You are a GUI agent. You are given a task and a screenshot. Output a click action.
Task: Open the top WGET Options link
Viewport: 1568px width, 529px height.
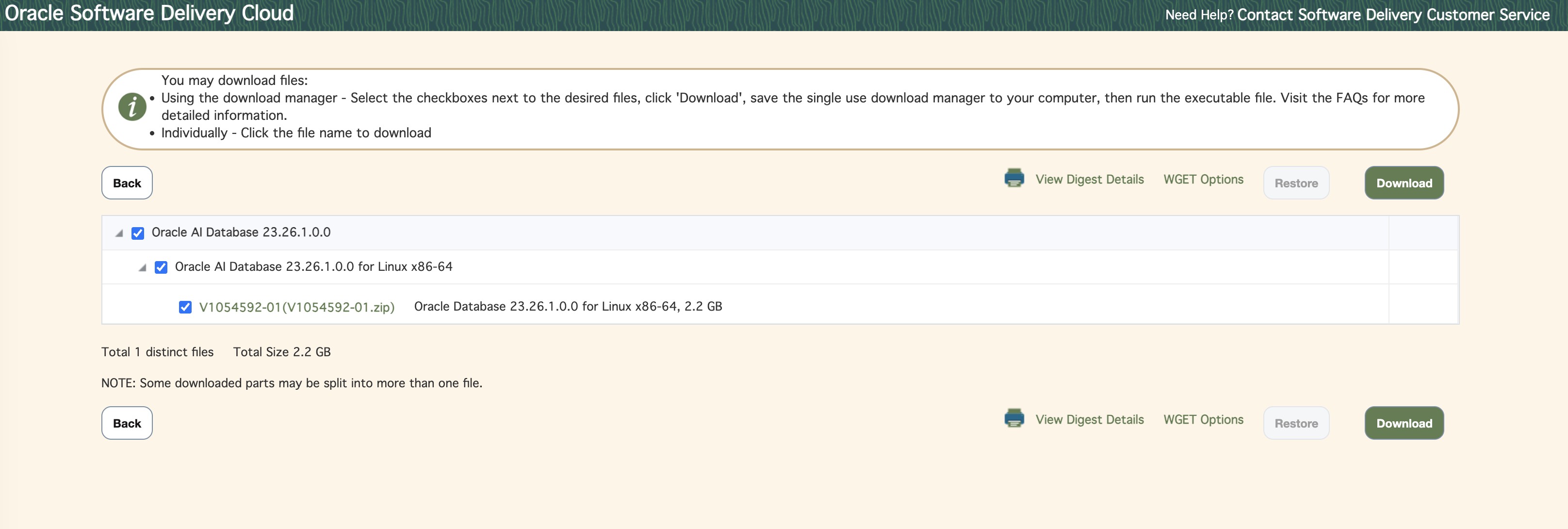pos(1203,180)
